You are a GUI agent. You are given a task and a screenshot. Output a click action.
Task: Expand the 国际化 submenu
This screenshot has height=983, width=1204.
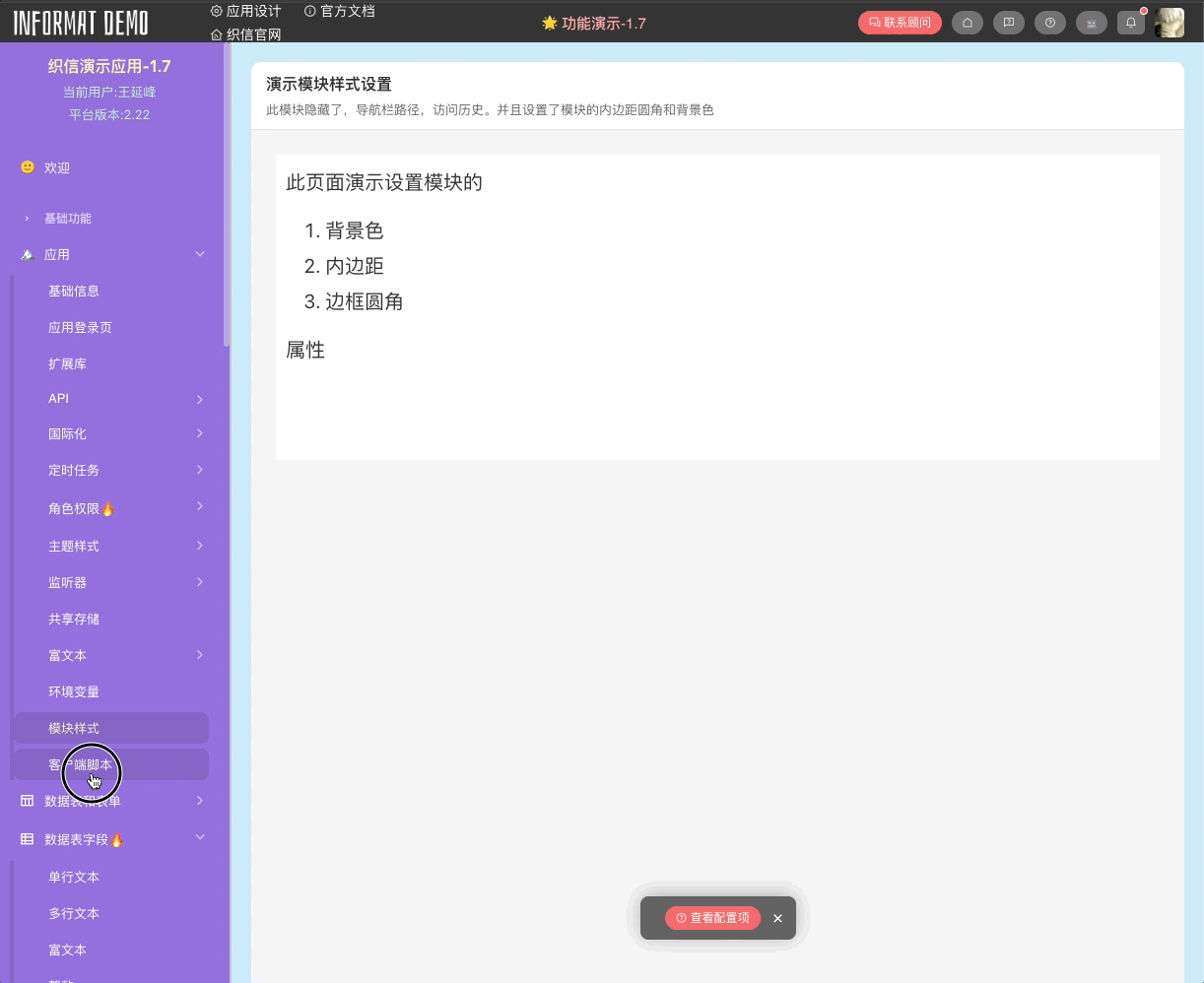[x=199, y=433]
